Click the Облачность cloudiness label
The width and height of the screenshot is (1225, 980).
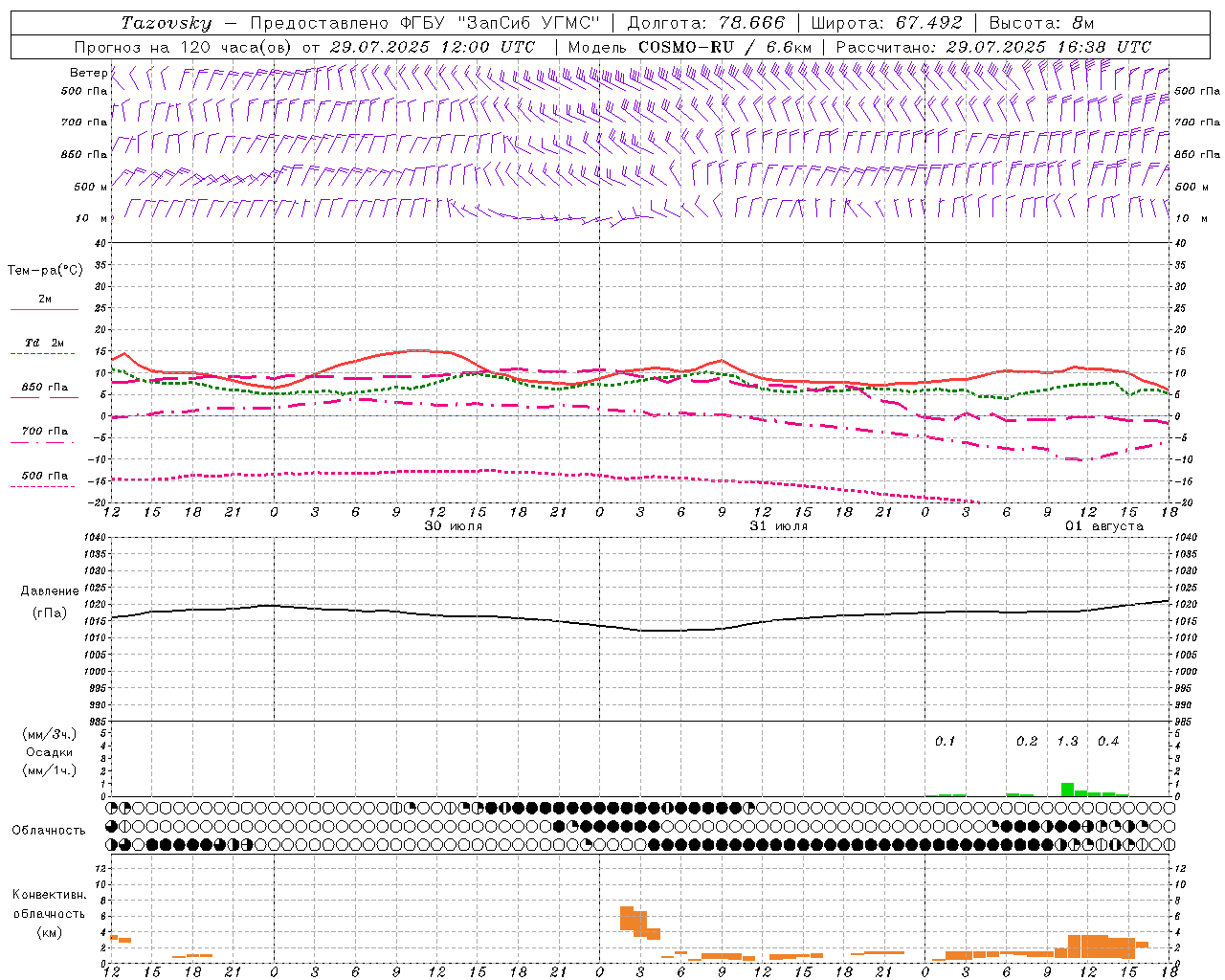click(x=49, y=830)
